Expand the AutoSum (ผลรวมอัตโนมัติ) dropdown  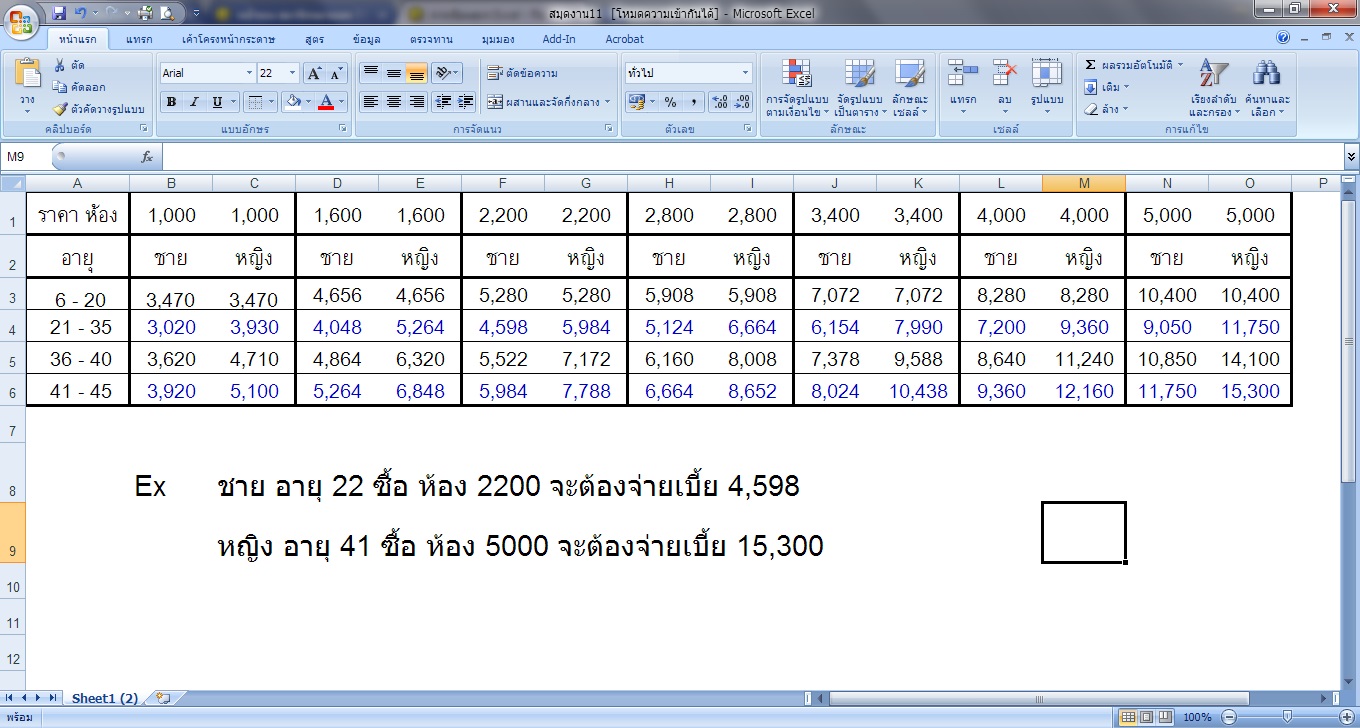1180,65
